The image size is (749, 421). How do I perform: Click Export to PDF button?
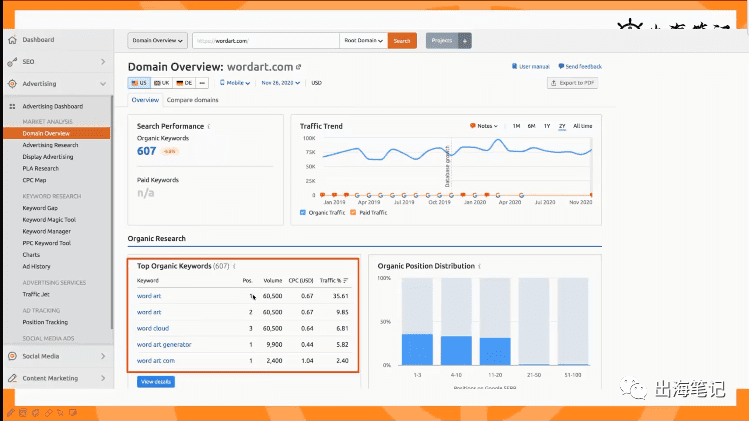click(x=572, y=83)
